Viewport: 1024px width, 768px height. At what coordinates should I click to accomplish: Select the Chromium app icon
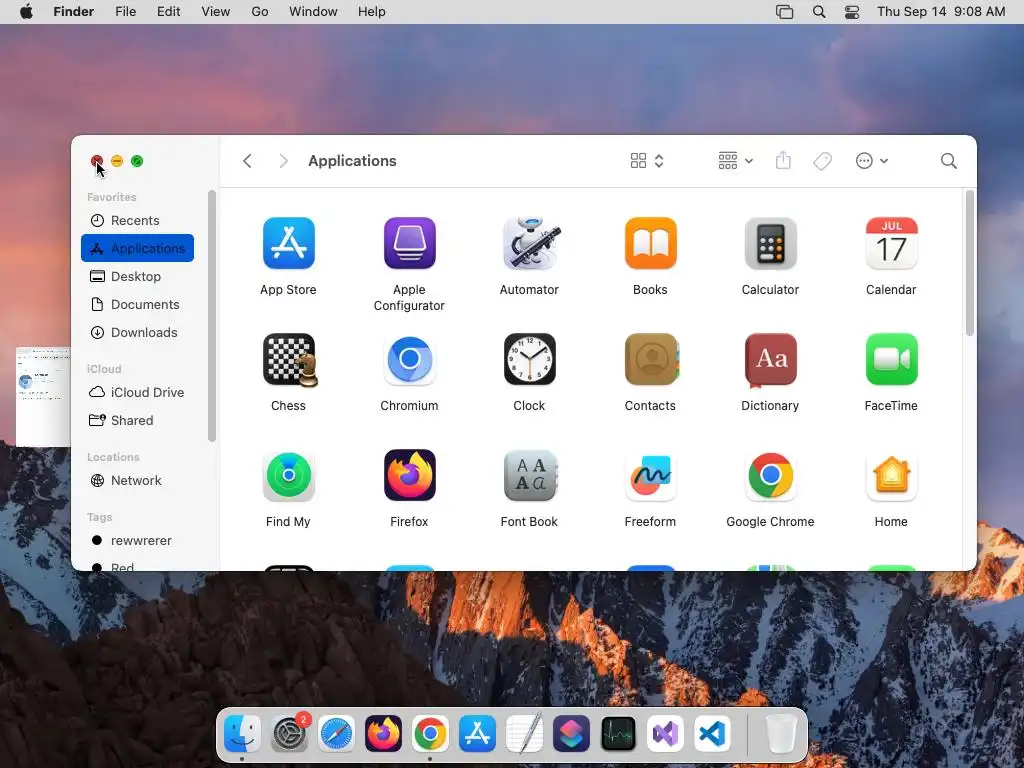point(409,359)
